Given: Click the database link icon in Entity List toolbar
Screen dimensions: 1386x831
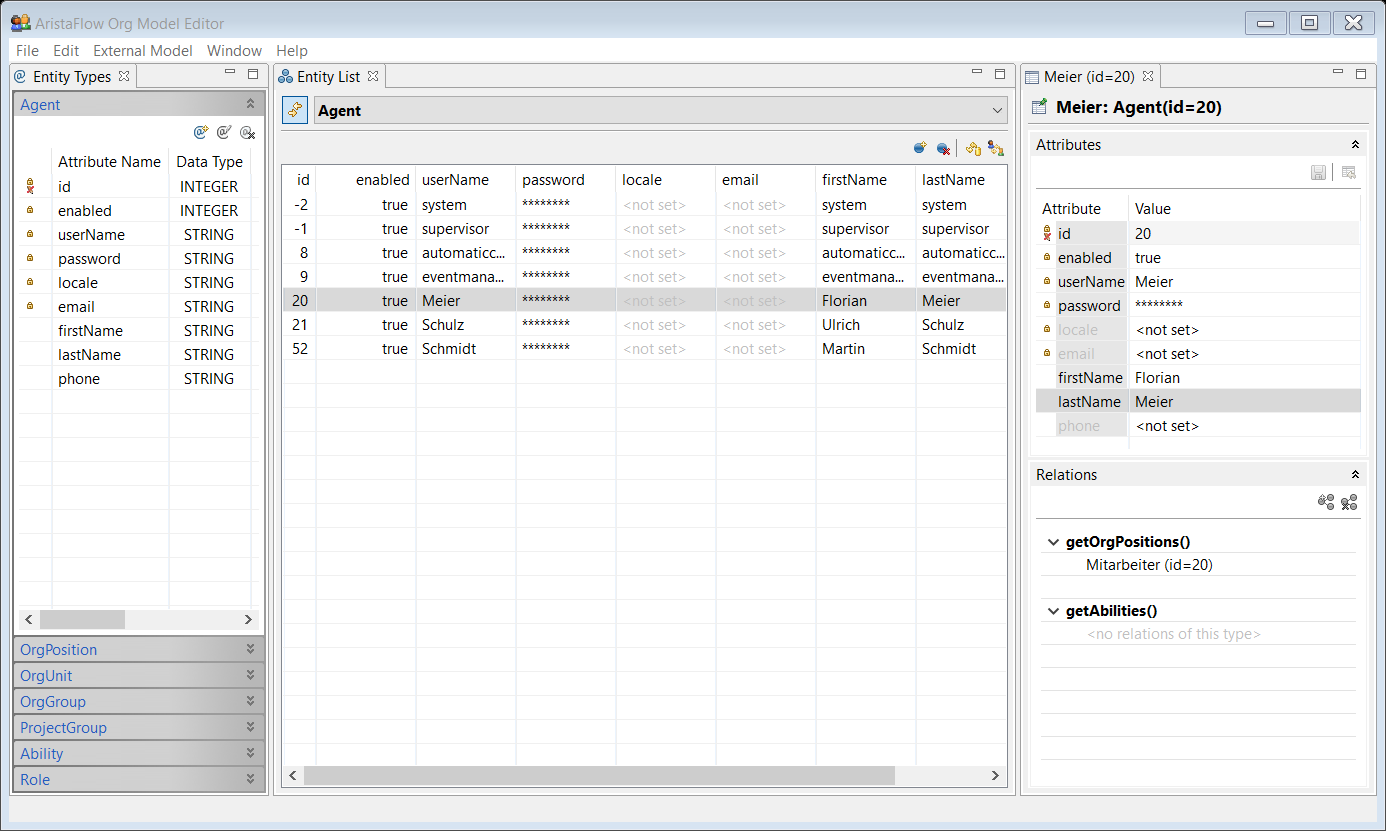Looking at the screenshot, I should [x=973, y=148].
